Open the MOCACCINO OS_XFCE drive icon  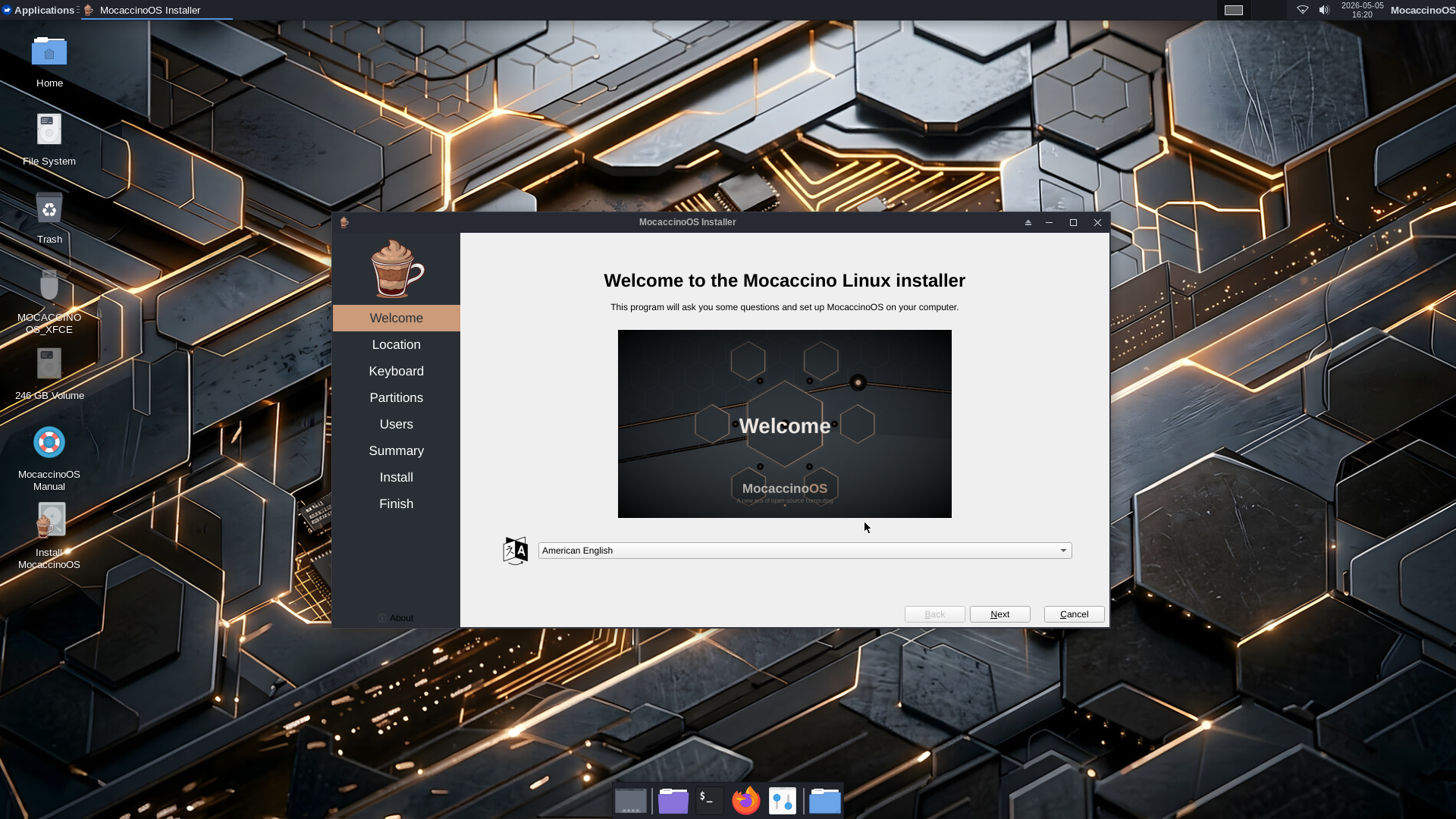49,286
